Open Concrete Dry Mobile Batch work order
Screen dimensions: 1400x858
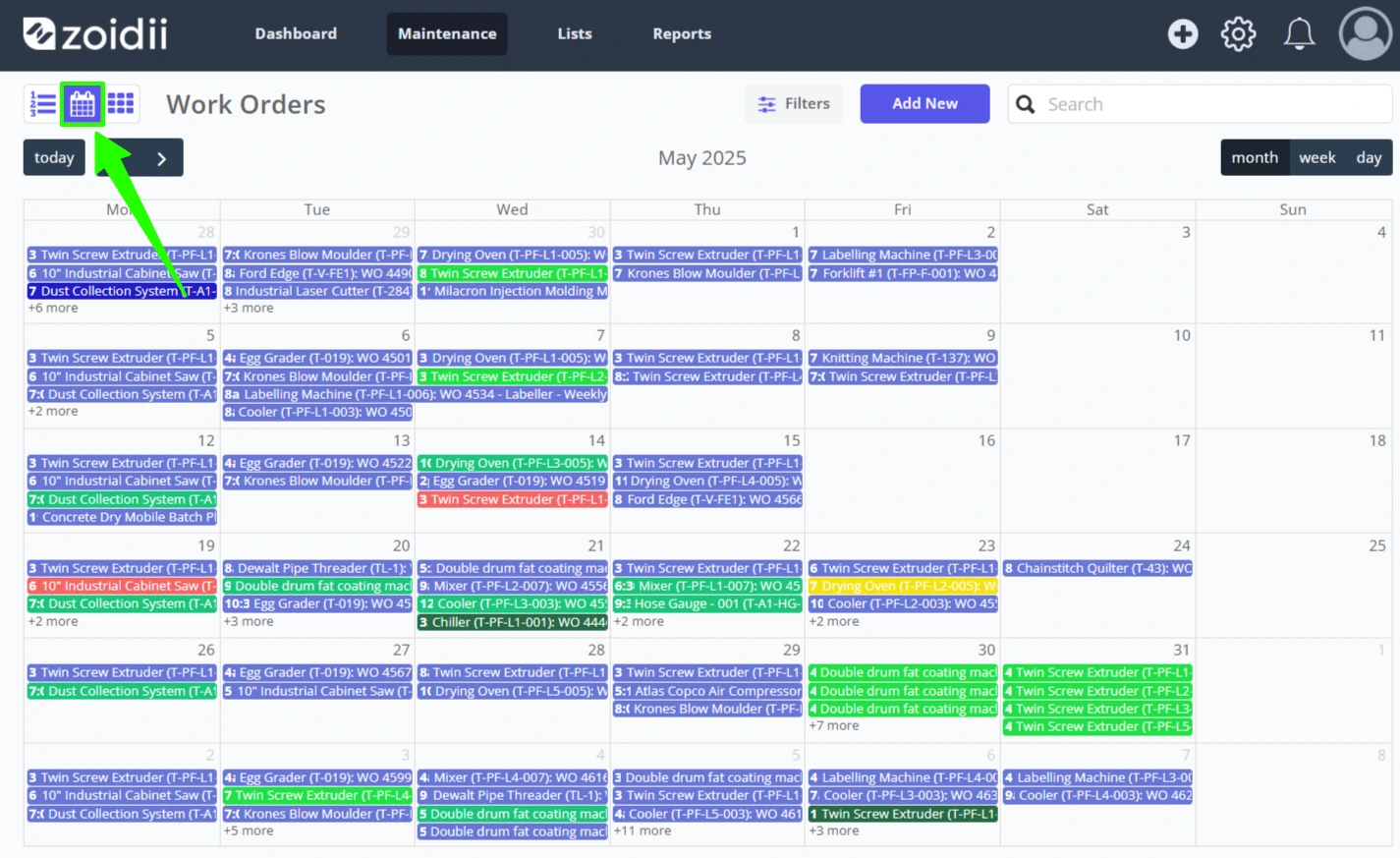click(x=122, y=517)
